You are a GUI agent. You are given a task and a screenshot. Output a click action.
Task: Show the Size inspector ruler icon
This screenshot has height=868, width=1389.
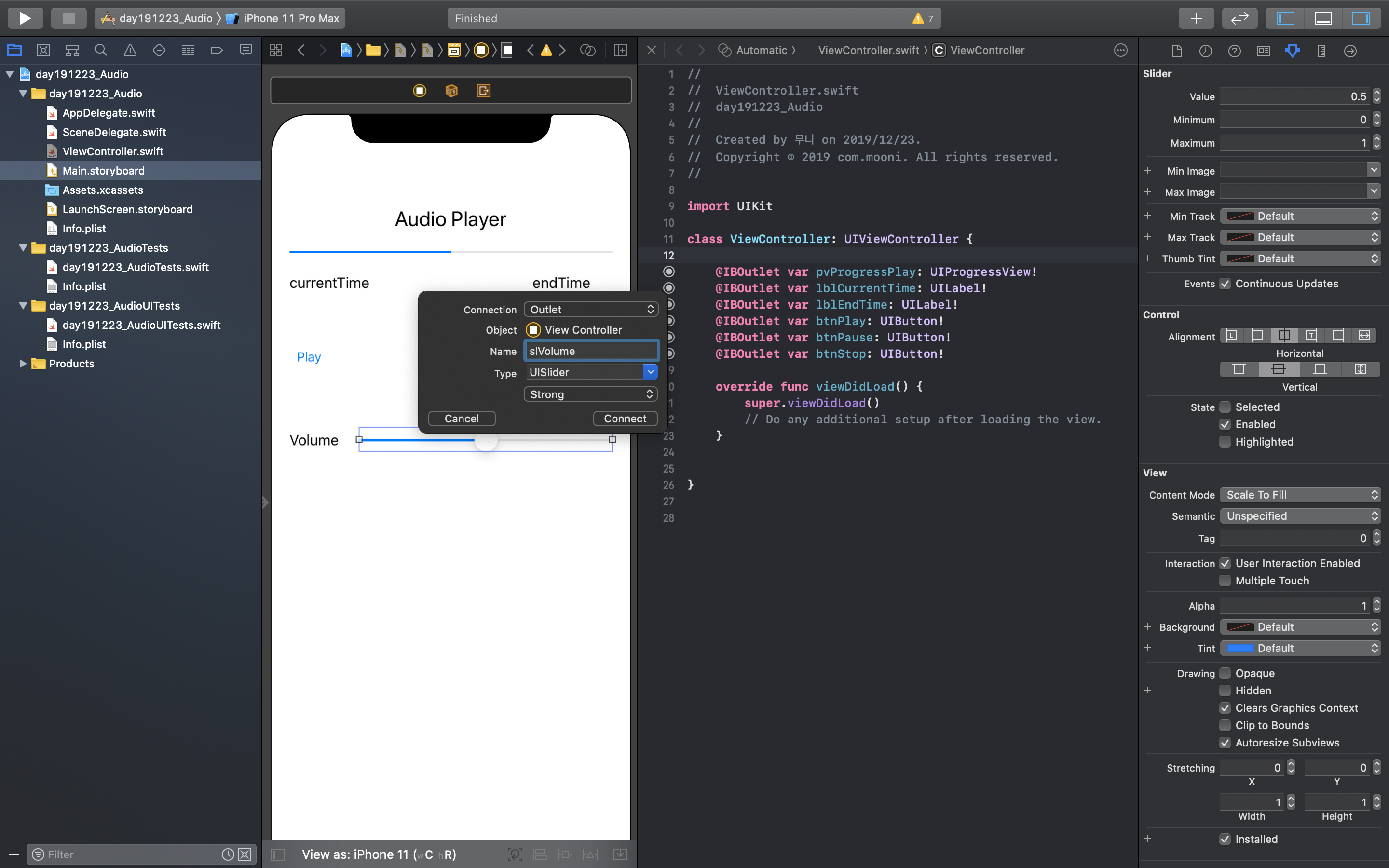(1321, 51)
